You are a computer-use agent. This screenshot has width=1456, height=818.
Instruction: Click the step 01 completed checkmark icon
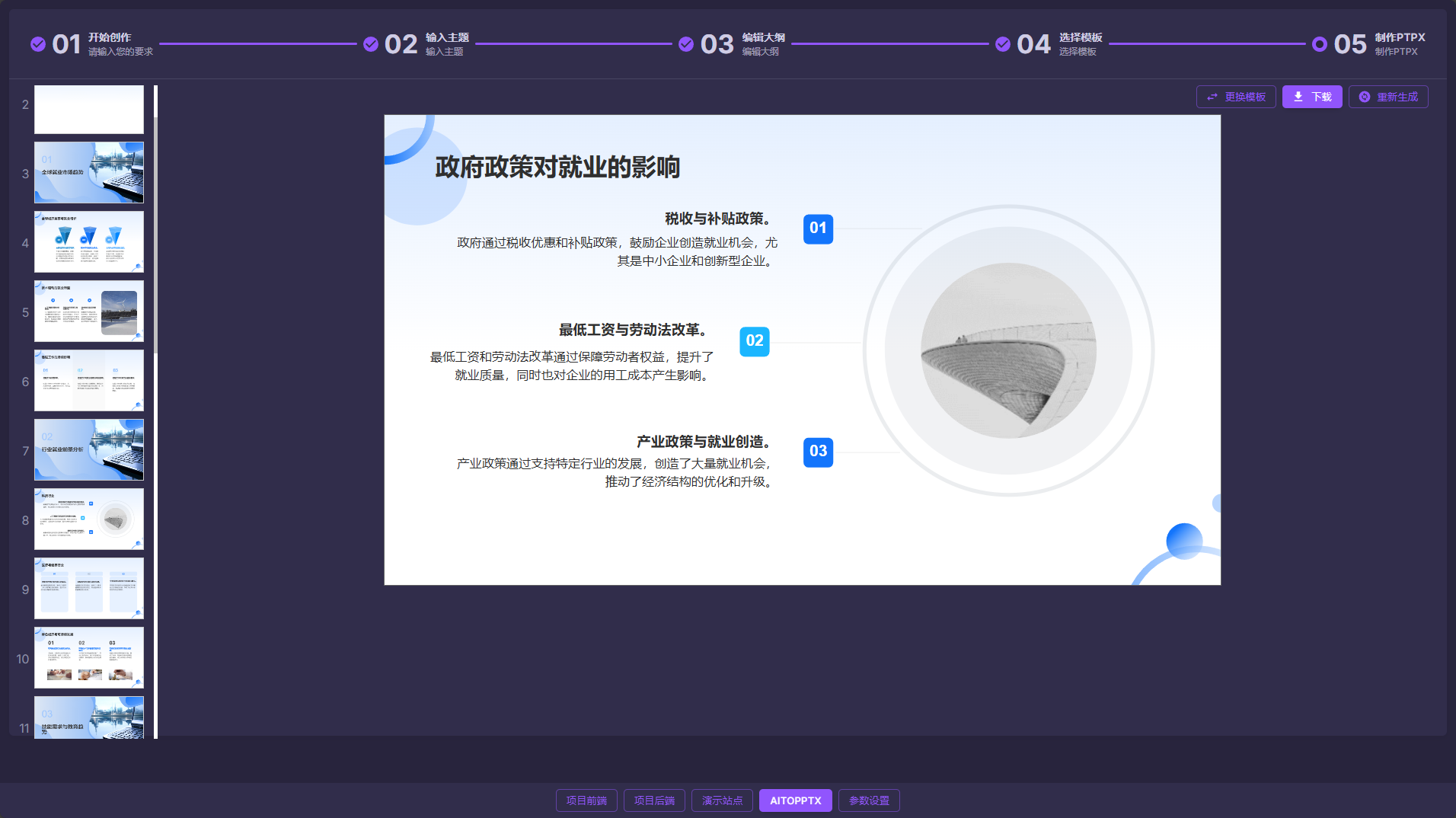(38, 44)
